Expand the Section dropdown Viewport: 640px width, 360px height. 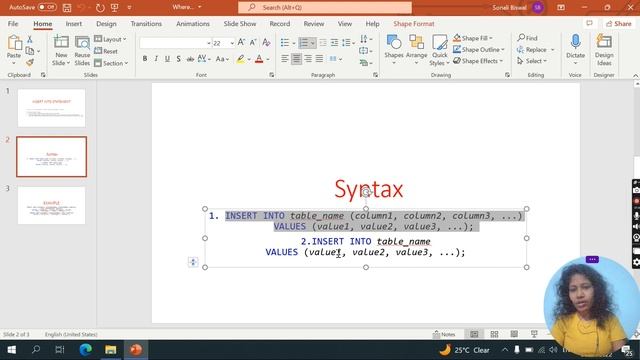click(x=111, y=63)
